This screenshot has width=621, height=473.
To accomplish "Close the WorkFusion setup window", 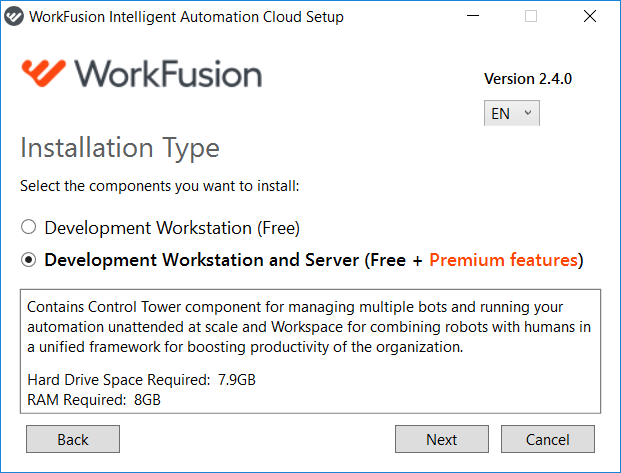I will coord(590,16).
